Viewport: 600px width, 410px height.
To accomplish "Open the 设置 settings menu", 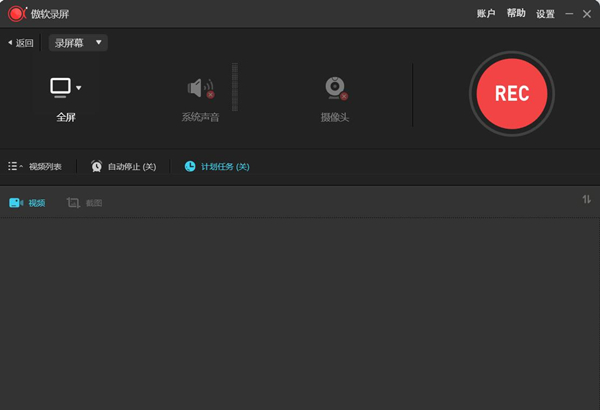I will (x=545, y=14).
